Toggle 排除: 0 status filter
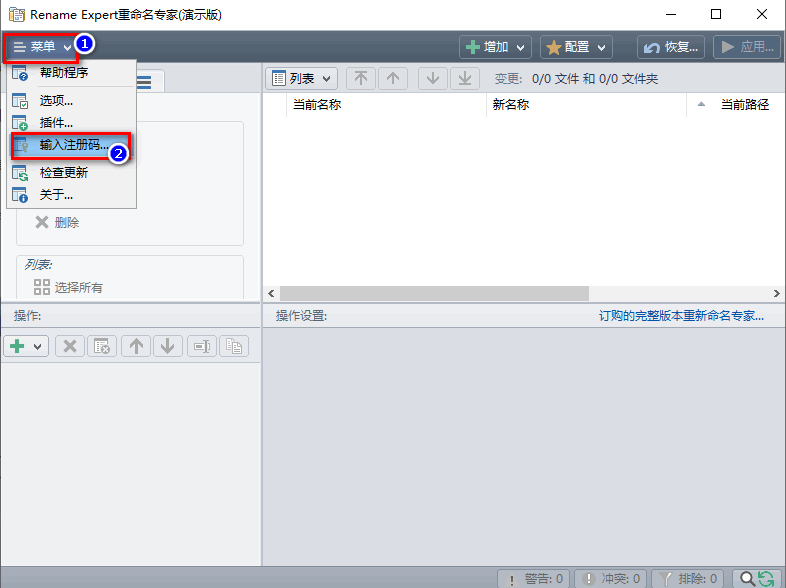 point(687,578)
